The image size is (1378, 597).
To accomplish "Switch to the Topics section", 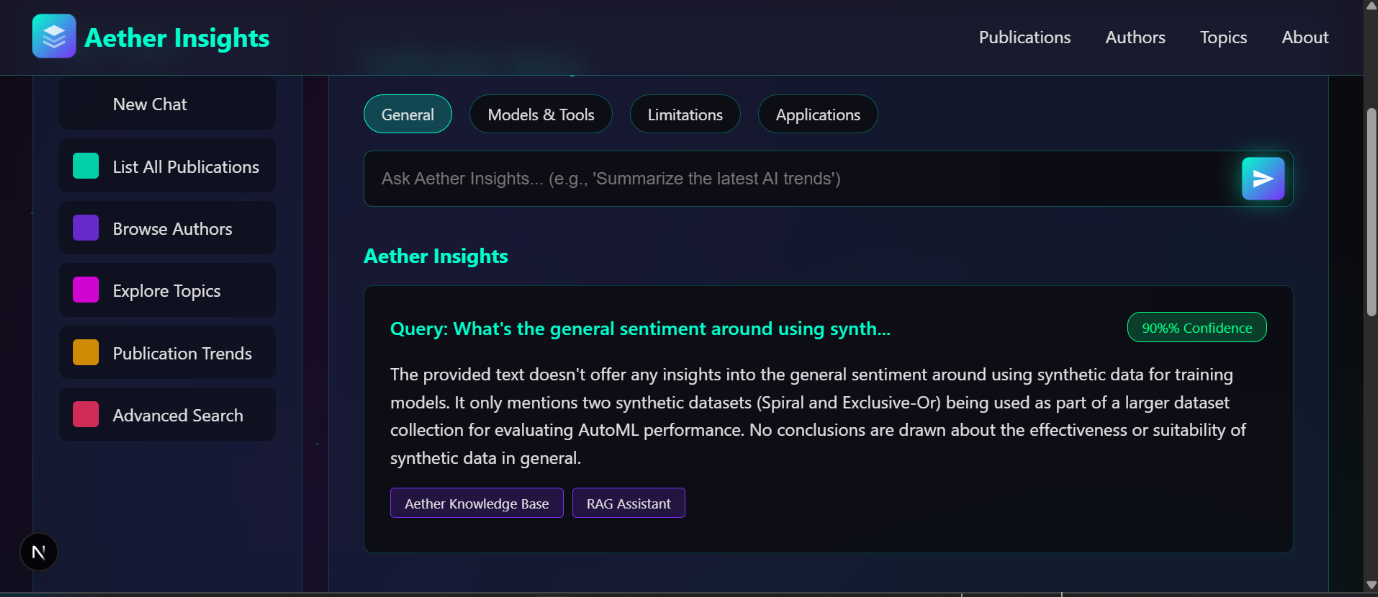I will click(1223, 37).
